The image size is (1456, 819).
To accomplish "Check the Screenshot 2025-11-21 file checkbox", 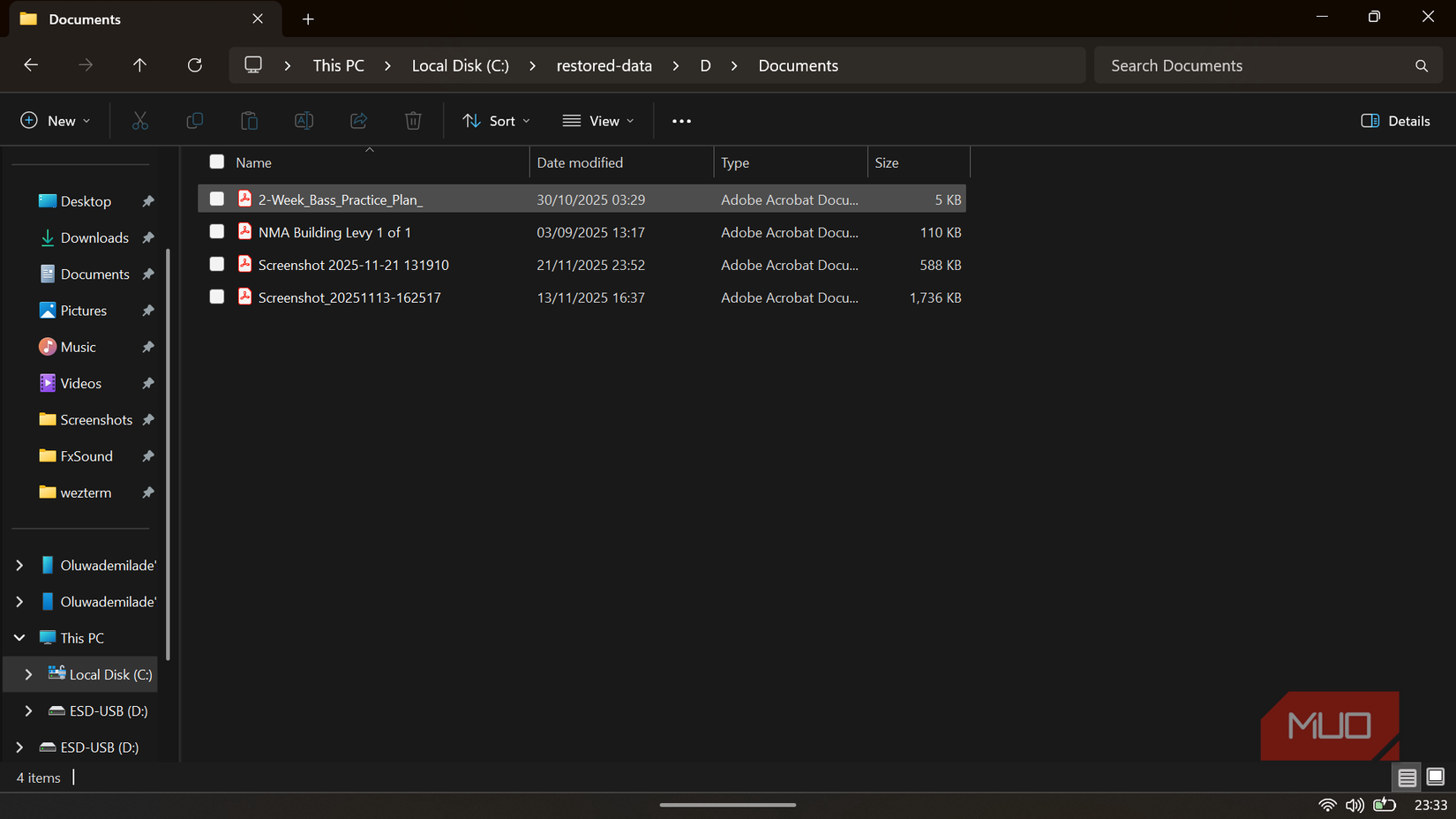I will click(x=216, y=264).
